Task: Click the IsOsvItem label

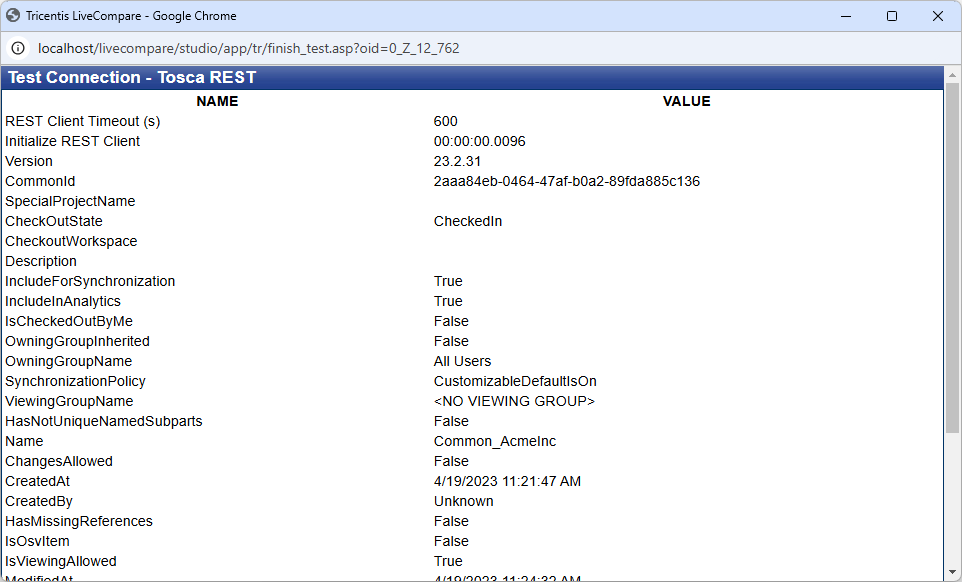Action: (37, 542)
